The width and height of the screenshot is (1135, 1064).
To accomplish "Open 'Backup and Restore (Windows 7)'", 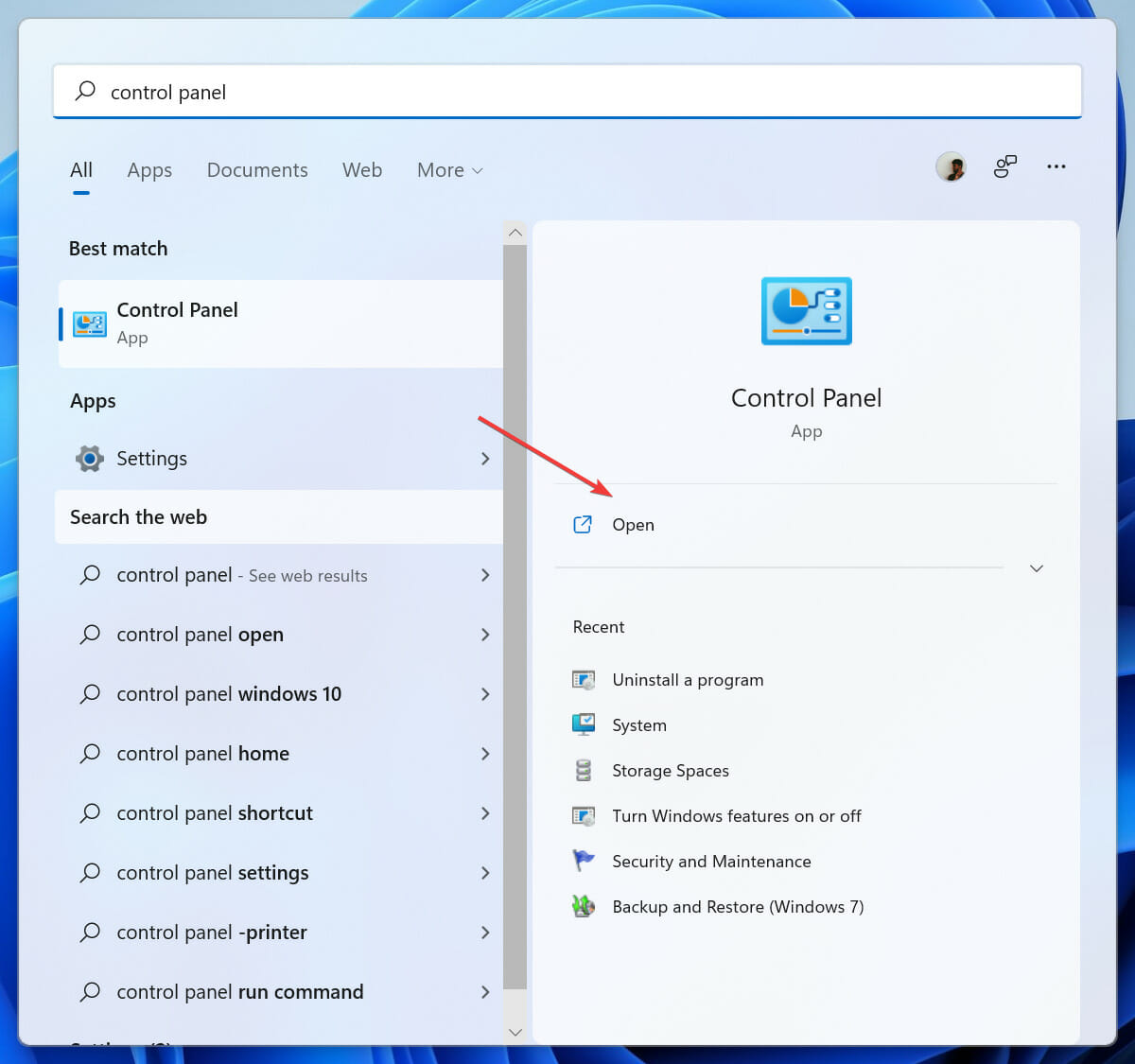I will [x=738, y=907].
